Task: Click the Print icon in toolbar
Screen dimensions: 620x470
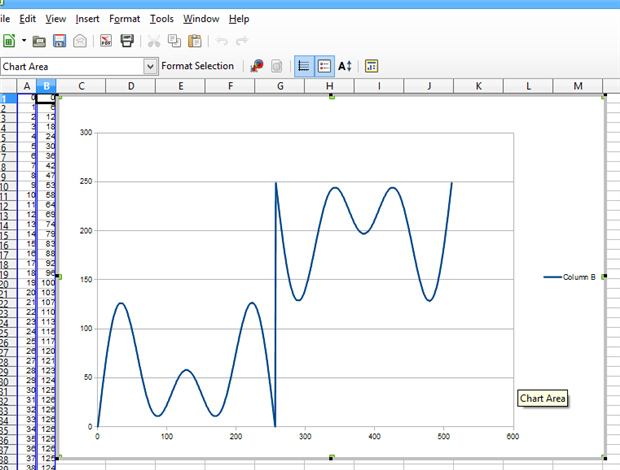Action: click(x=127, y=41)
